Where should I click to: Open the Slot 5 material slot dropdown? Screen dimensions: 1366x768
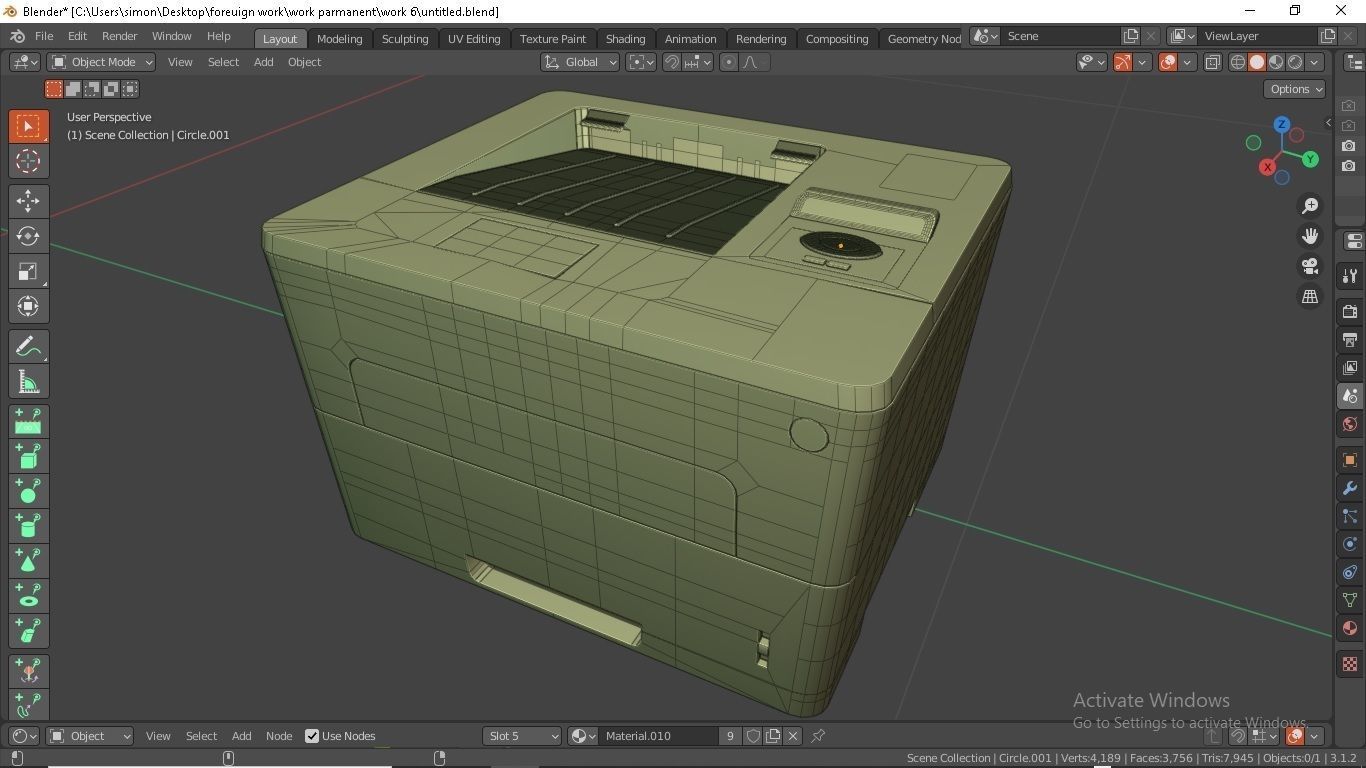click(x=522, y=736)
